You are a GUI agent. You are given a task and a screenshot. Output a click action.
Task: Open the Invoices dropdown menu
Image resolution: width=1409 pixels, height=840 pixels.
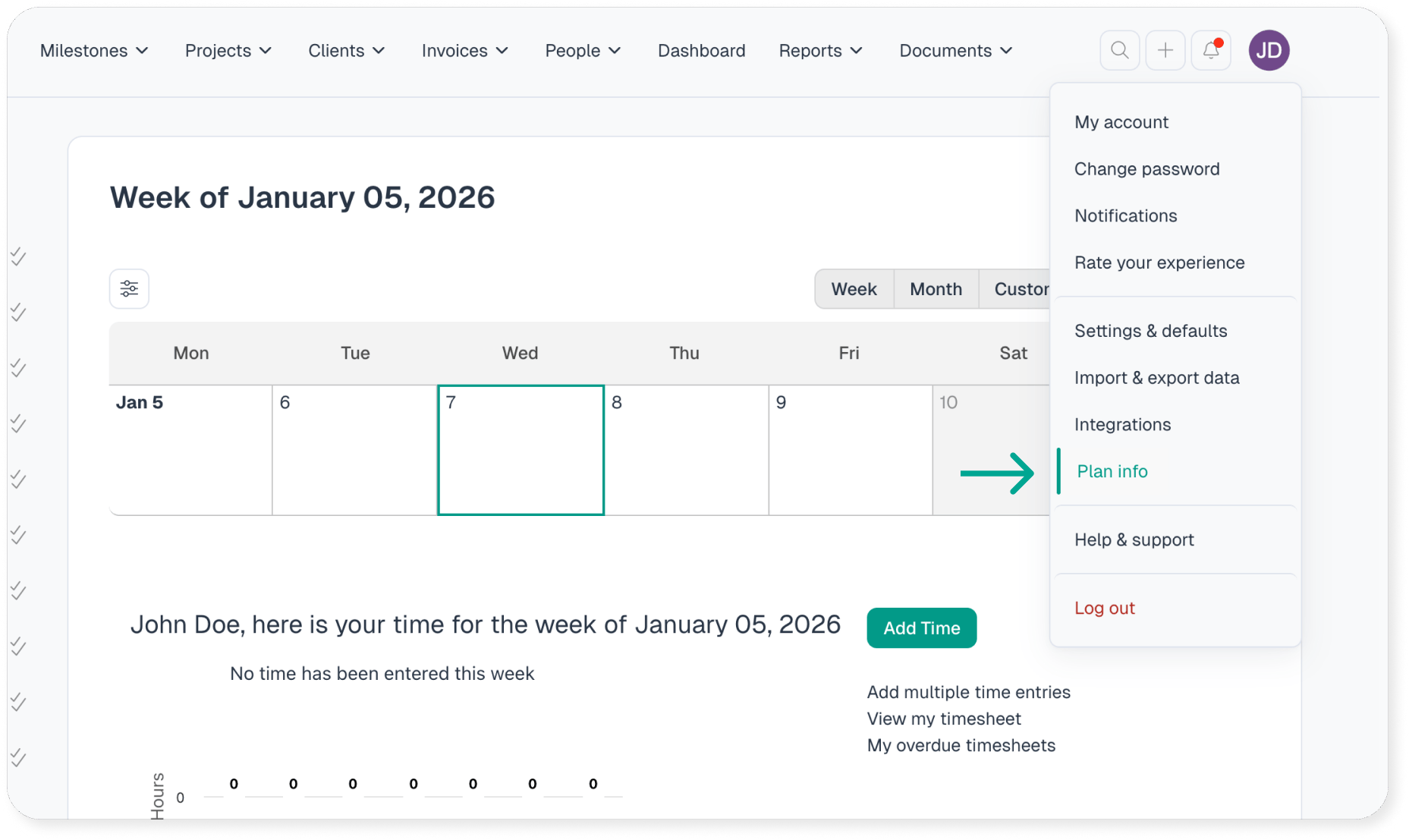(465, 51)
